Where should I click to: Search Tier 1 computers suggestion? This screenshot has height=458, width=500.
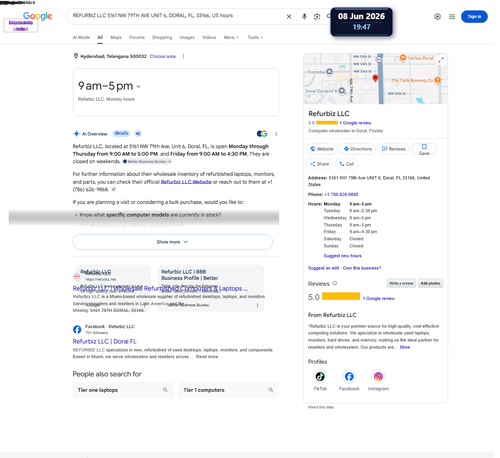[x=229, y=390]
